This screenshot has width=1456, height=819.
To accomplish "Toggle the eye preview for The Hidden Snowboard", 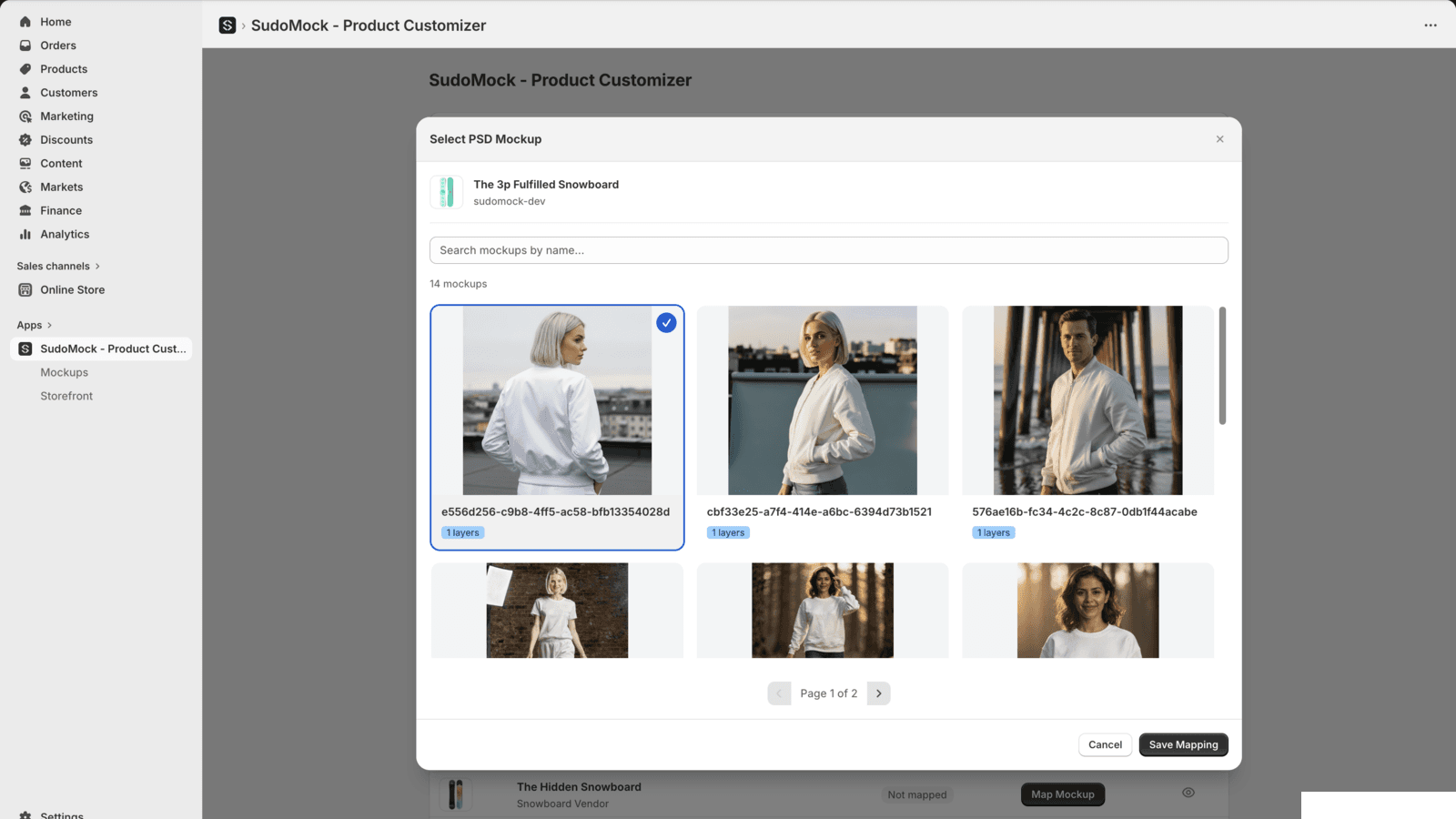I will coord(1188,793).
